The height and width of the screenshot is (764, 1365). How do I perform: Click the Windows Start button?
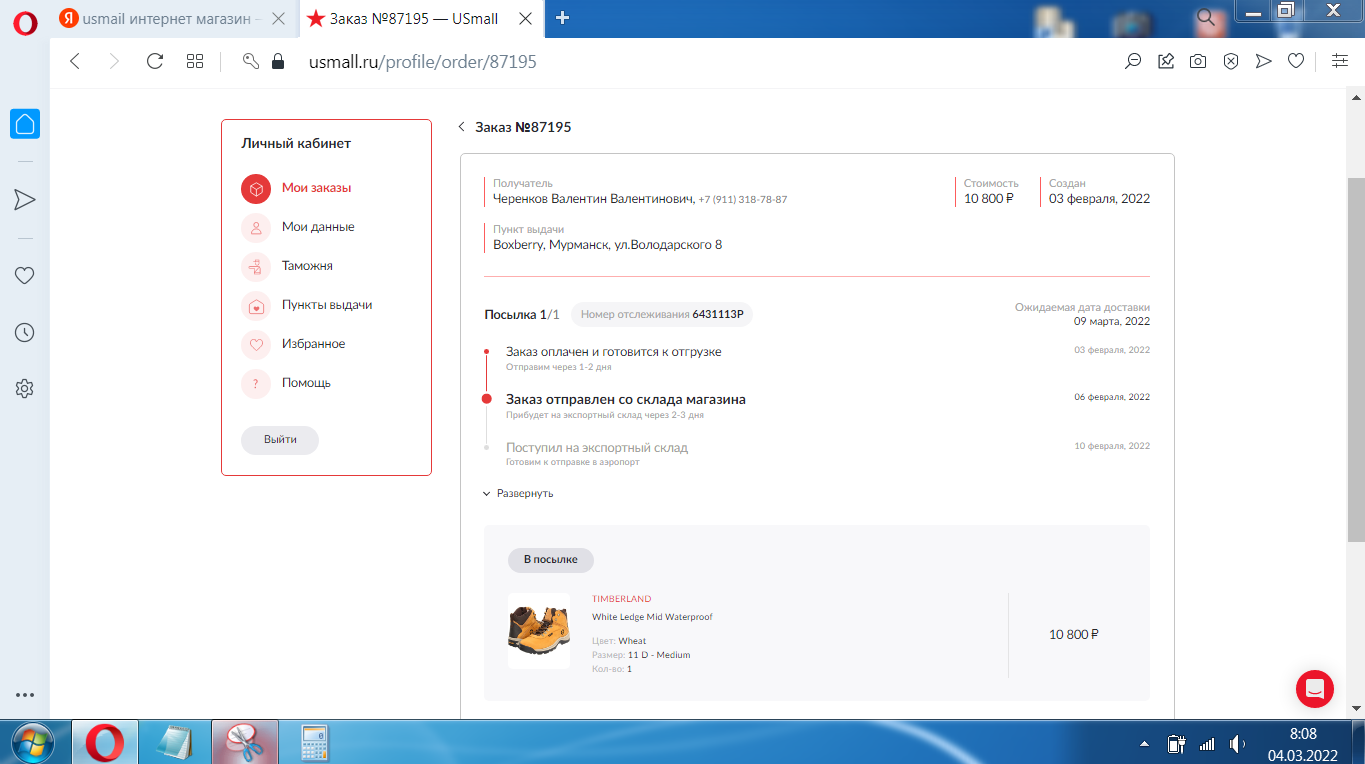(33, 742)
